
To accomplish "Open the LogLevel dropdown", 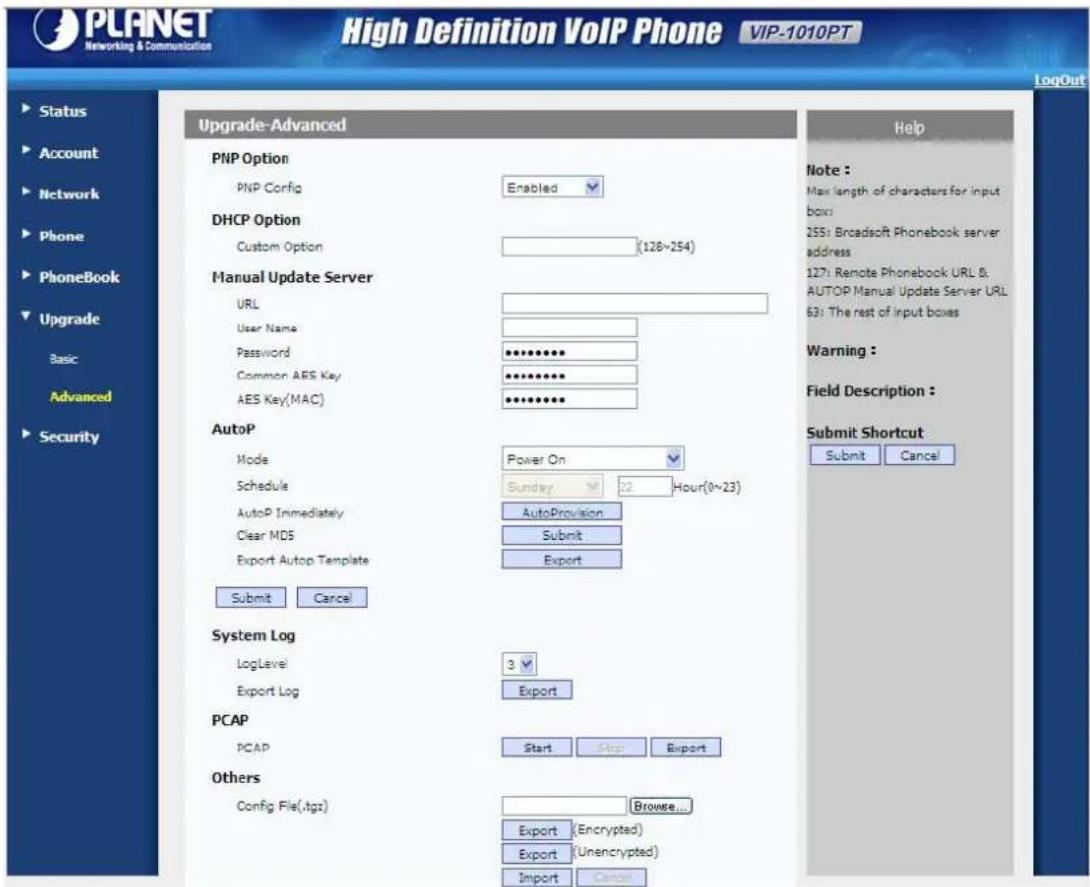I will (x=519, y=665).
